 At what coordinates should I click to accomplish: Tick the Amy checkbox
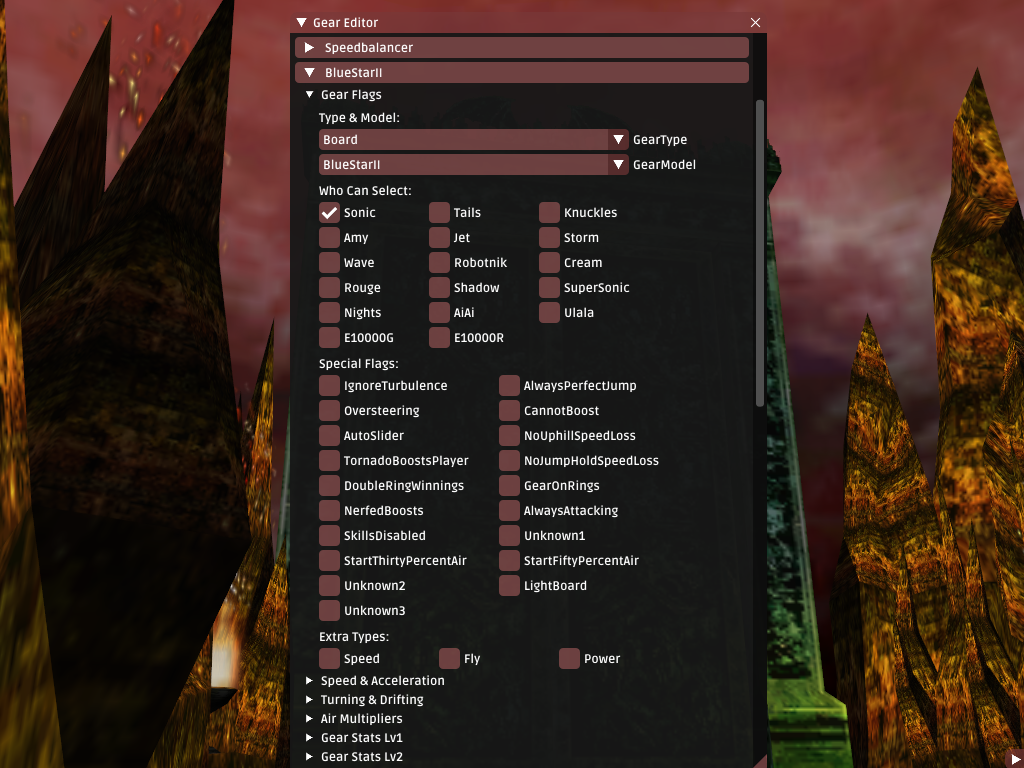329,238
